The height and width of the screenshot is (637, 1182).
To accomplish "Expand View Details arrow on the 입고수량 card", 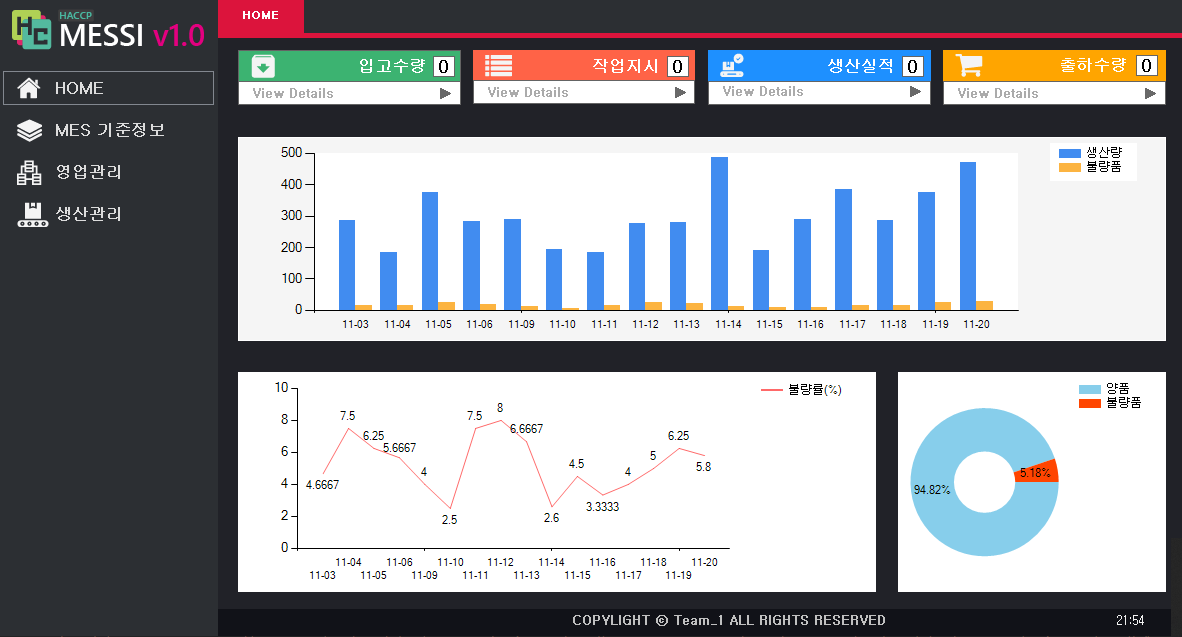I will click(445, 93).
